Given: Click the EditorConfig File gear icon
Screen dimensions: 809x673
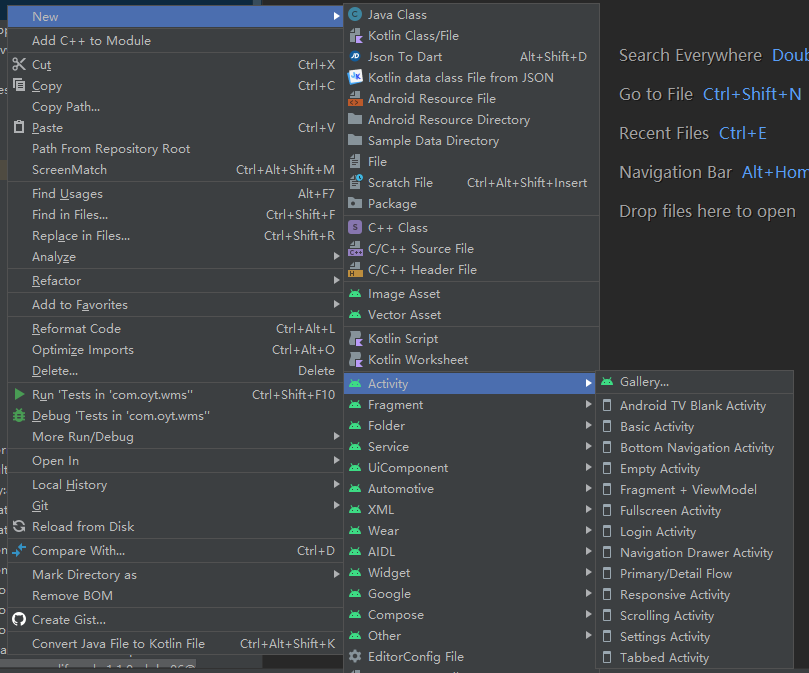Looking at the screenshot, I should (x=355, y=656).
